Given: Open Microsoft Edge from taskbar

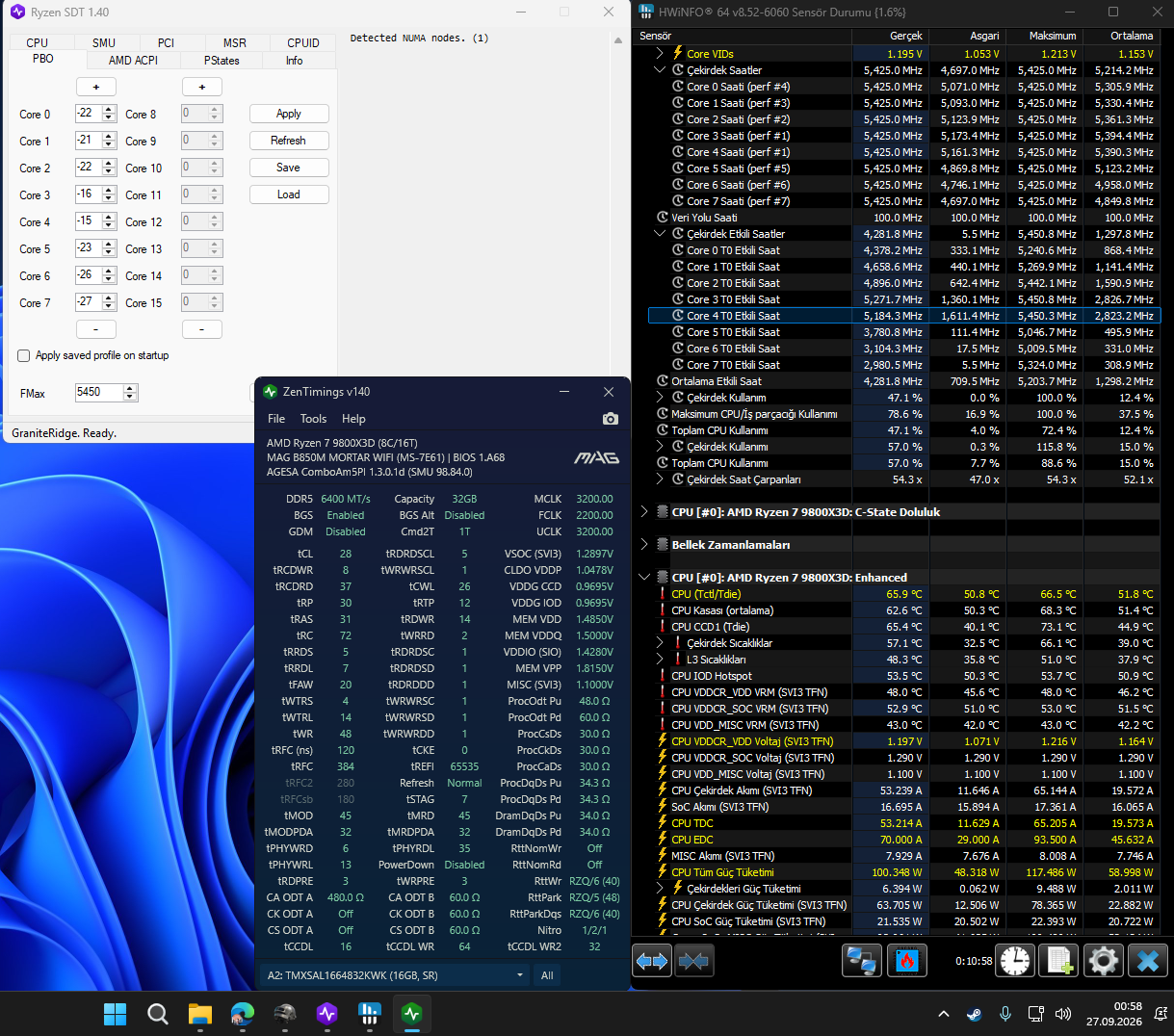Looking at the screenshot, I should point(242,1013).
